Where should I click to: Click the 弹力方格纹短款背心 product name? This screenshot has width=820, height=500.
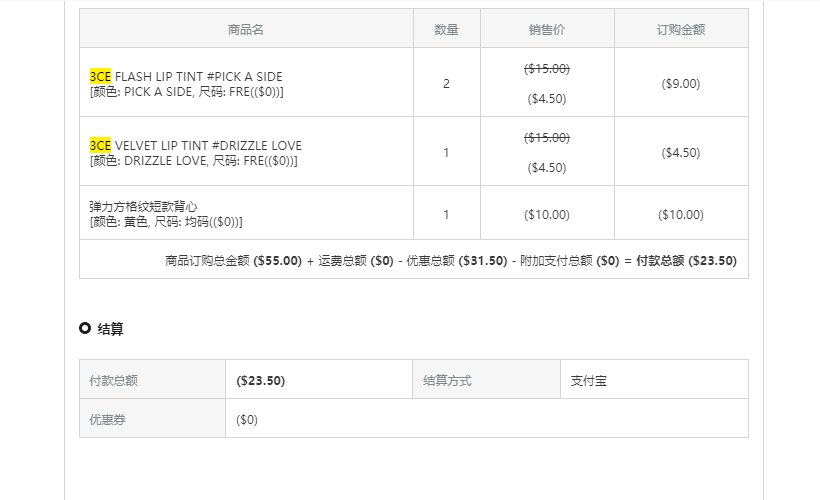click(x=143, y=206)
